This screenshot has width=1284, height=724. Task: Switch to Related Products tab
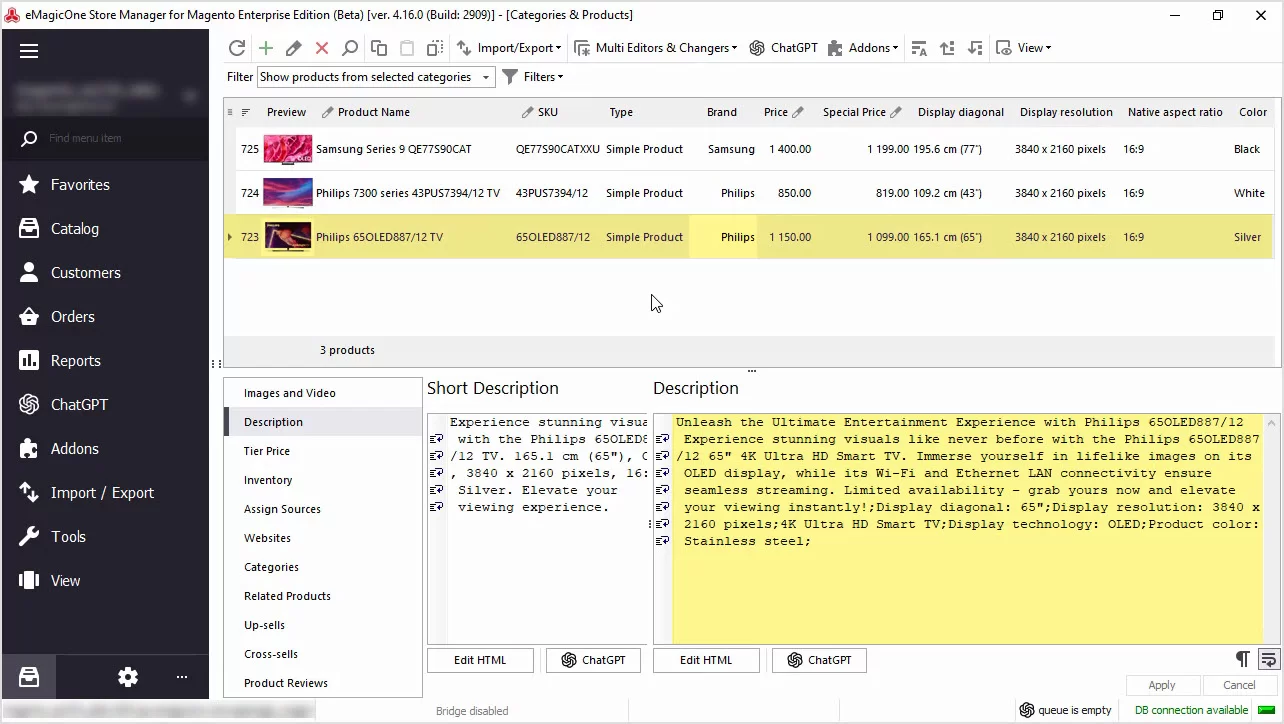click(323, 596)
